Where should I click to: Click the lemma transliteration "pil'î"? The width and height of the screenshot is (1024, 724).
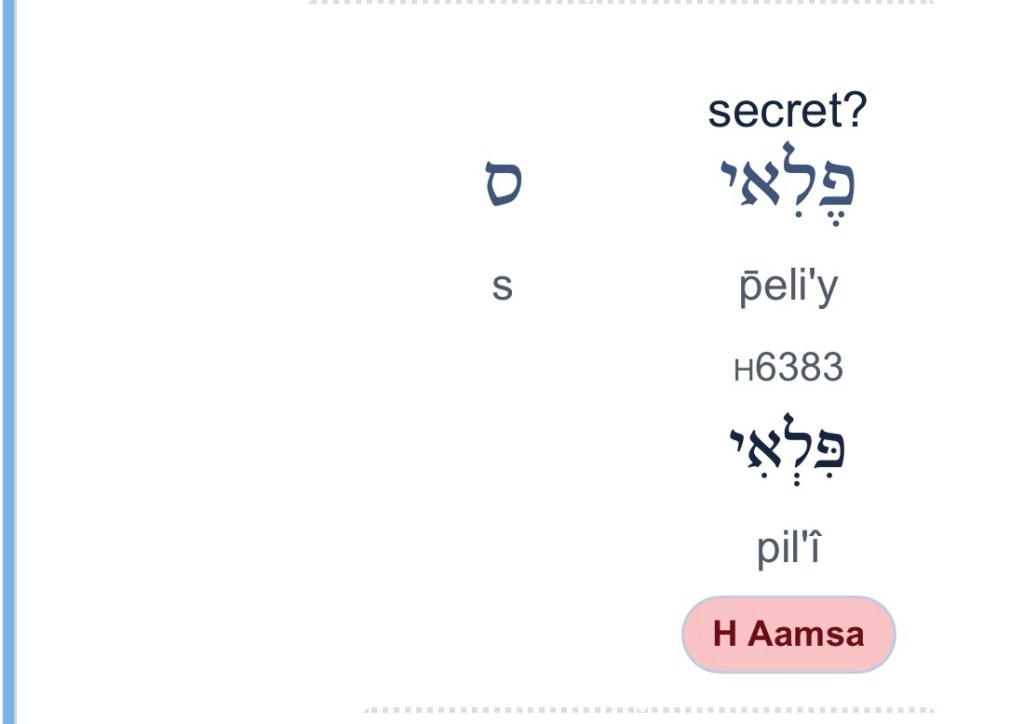coord(788,548)
